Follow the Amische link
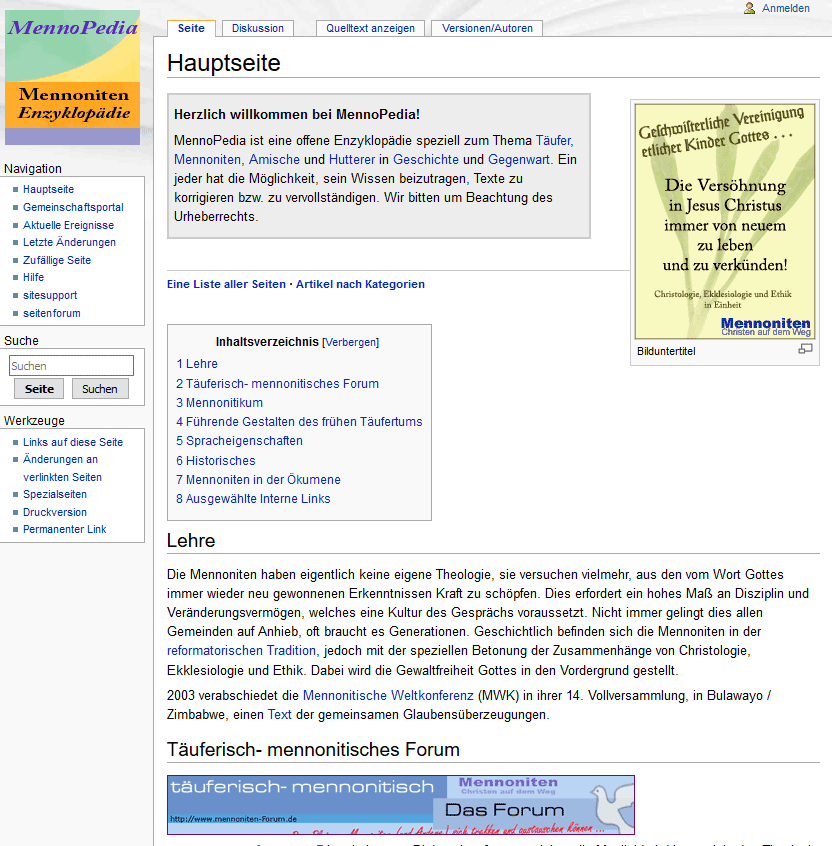This screenshot has height=846, width=832. click(274, 160)
